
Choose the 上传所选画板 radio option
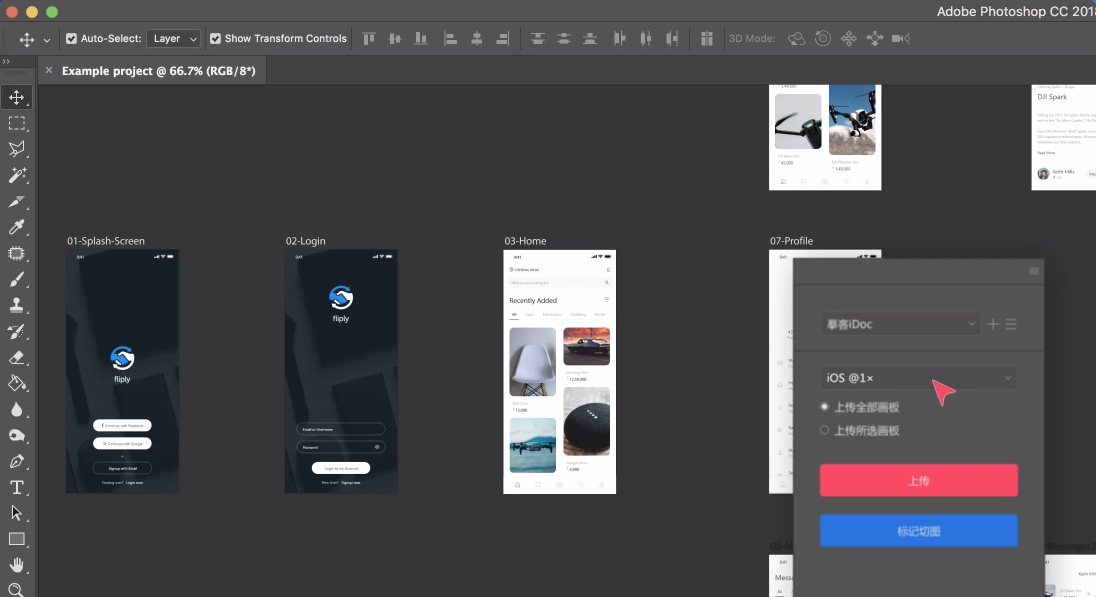point(825,431)
